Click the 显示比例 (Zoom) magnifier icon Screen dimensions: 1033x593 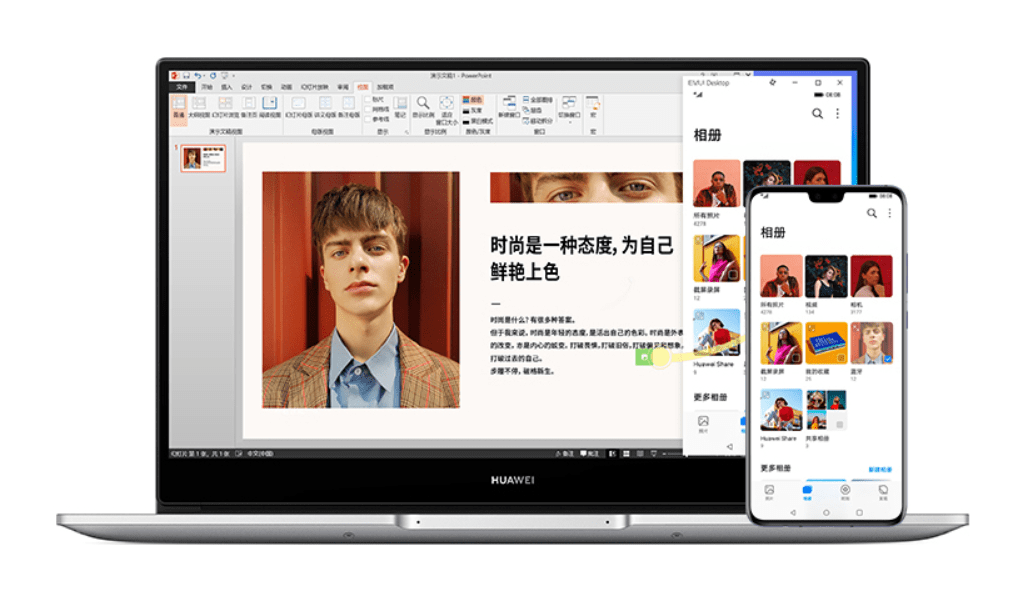[421, 102]
